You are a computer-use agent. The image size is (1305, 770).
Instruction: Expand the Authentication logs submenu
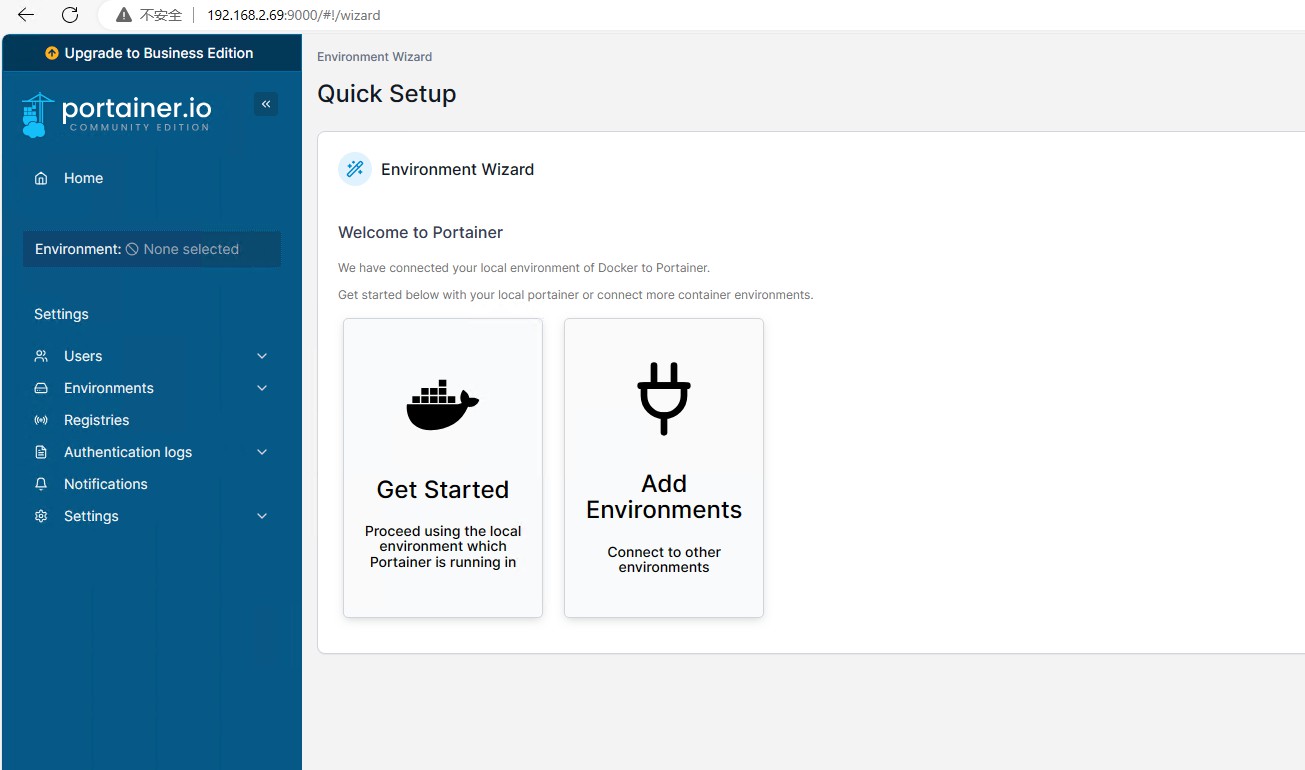tap(261, 452)
